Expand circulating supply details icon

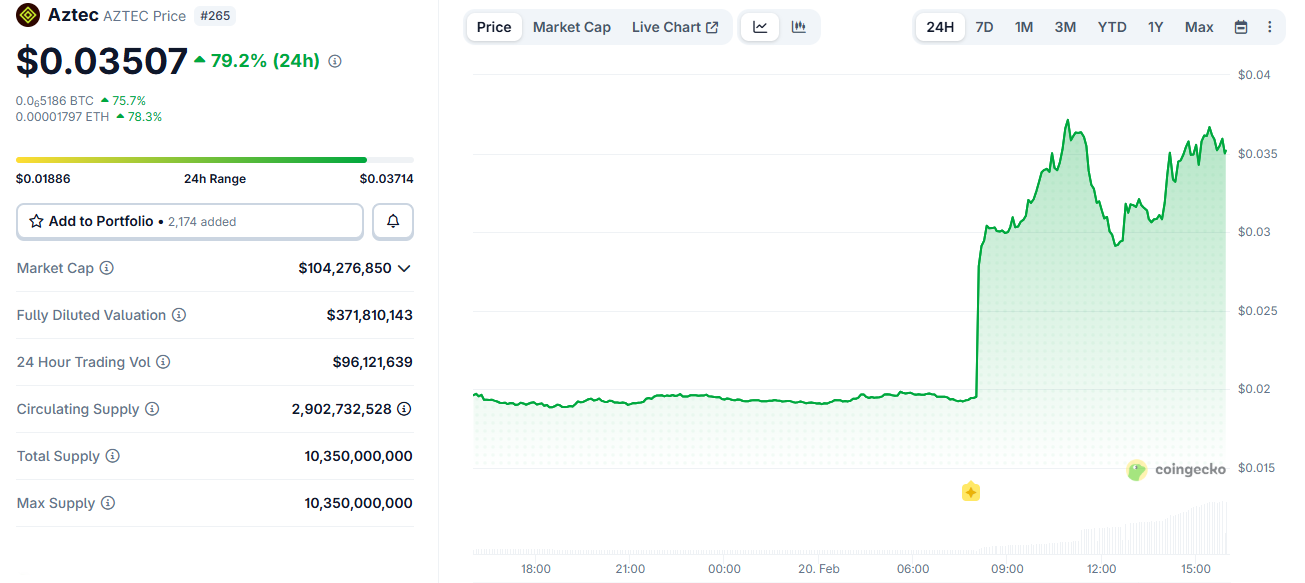click(x=404, y=409)
